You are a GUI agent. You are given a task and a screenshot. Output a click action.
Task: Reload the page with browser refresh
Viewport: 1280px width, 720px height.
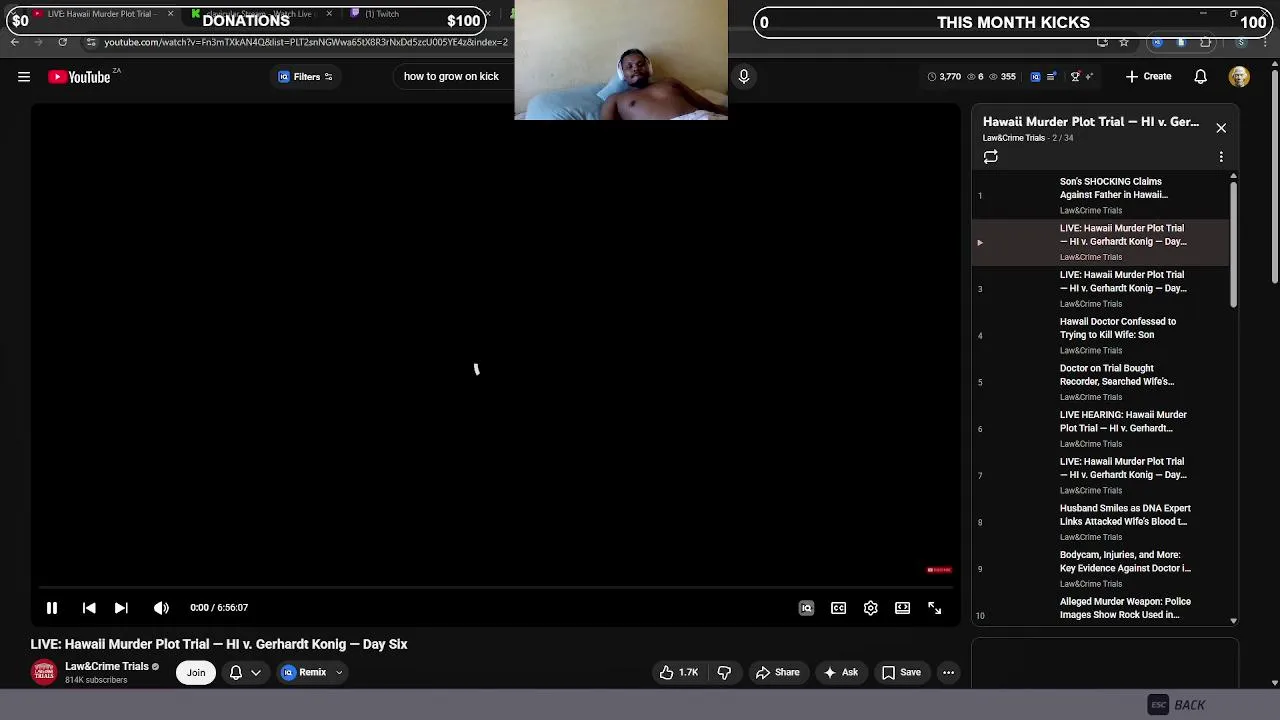pyautogui.click(x=62, y=42)
